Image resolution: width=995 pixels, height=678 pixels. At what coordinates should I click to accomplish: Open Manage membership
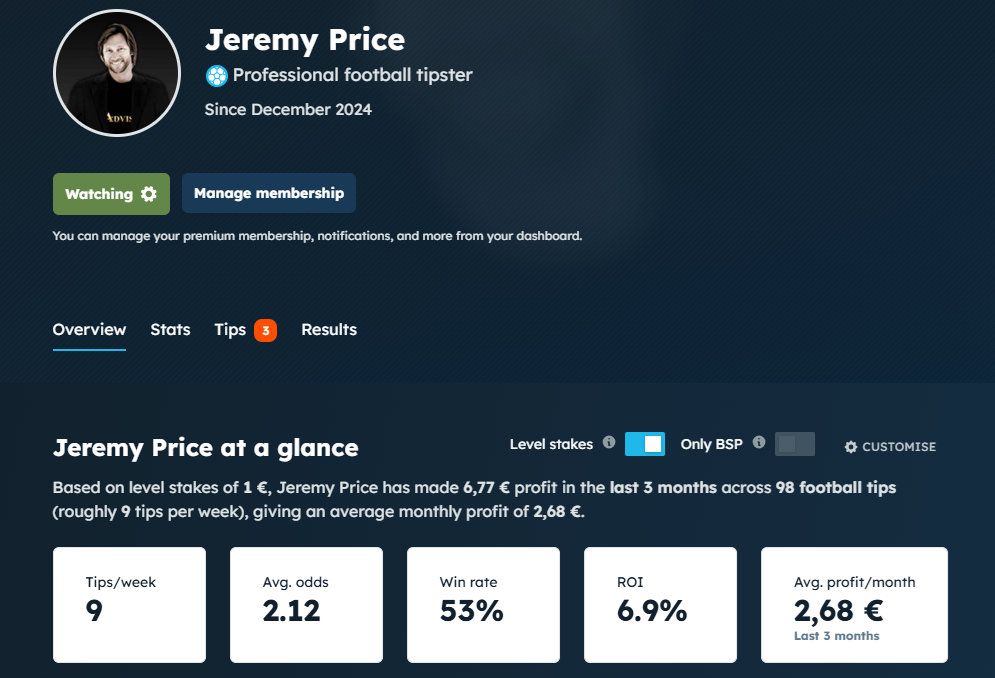268,193
